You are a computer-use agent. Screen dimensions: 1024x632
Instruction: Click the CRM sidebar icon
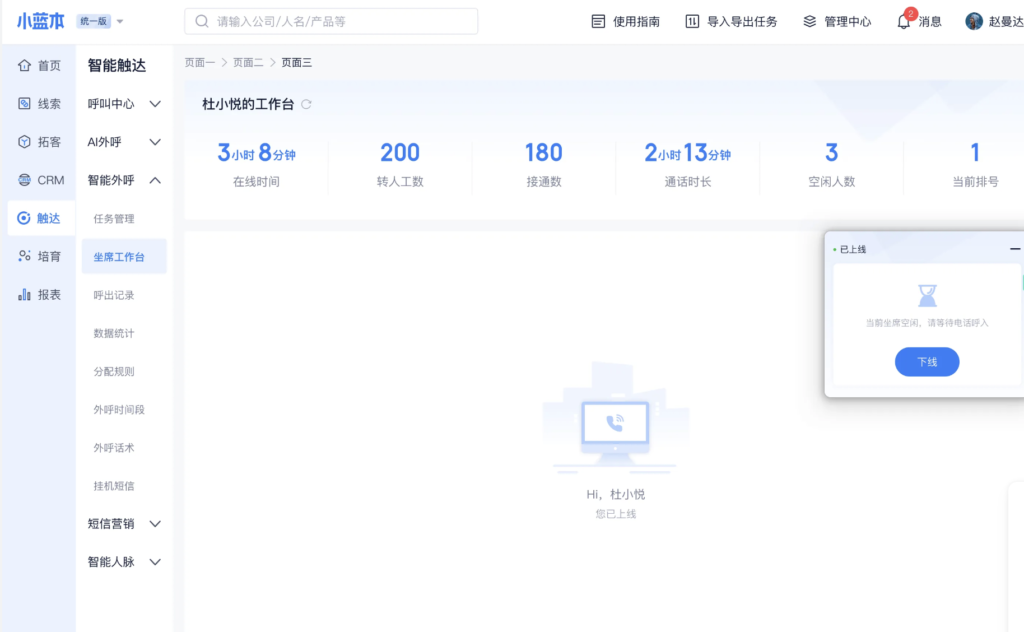(24, 180)
